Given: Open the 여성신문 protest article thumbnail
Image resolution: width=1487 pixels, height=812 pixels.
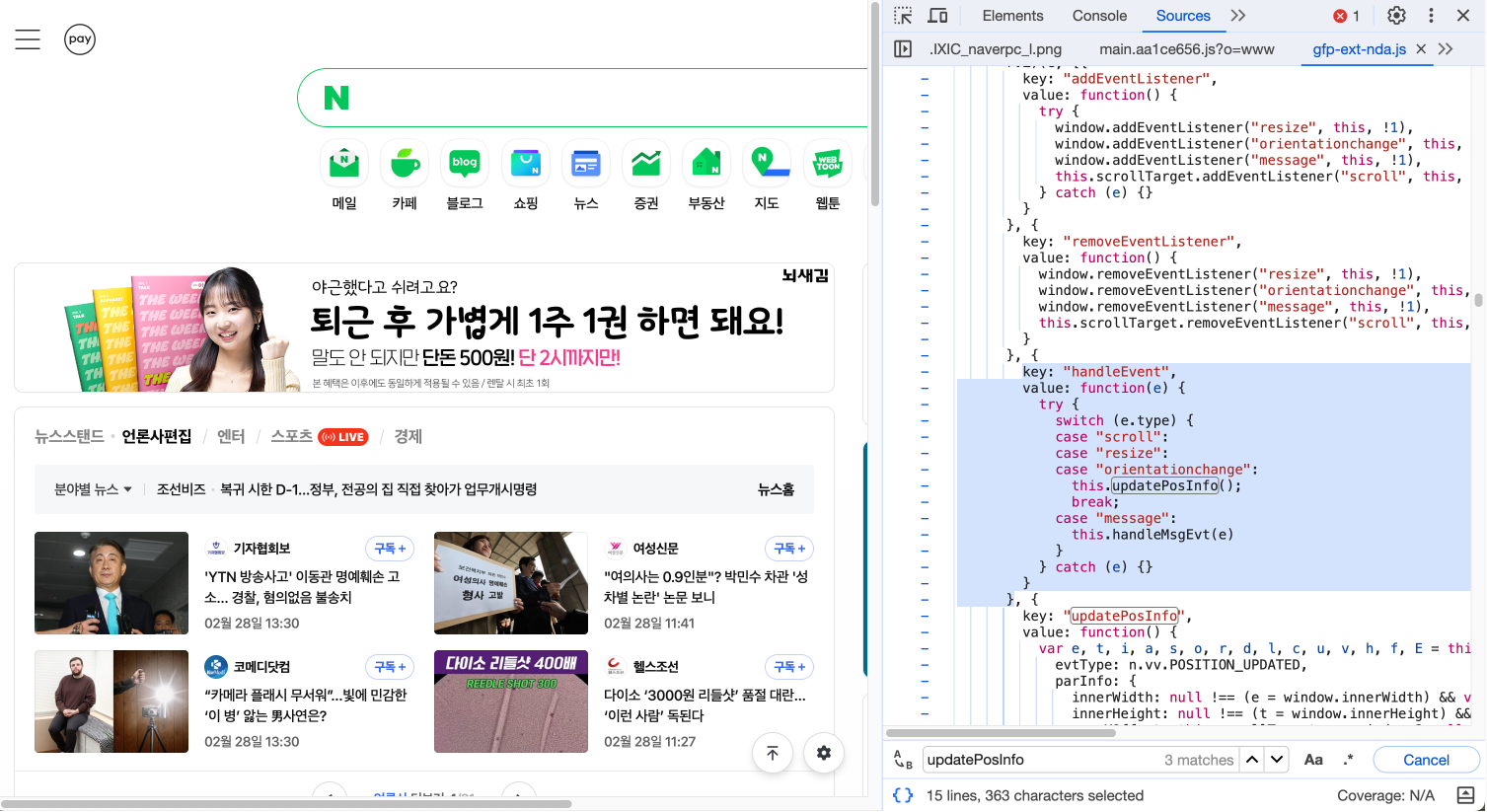Looking at the screenshot, I should [x=511, y=583].
